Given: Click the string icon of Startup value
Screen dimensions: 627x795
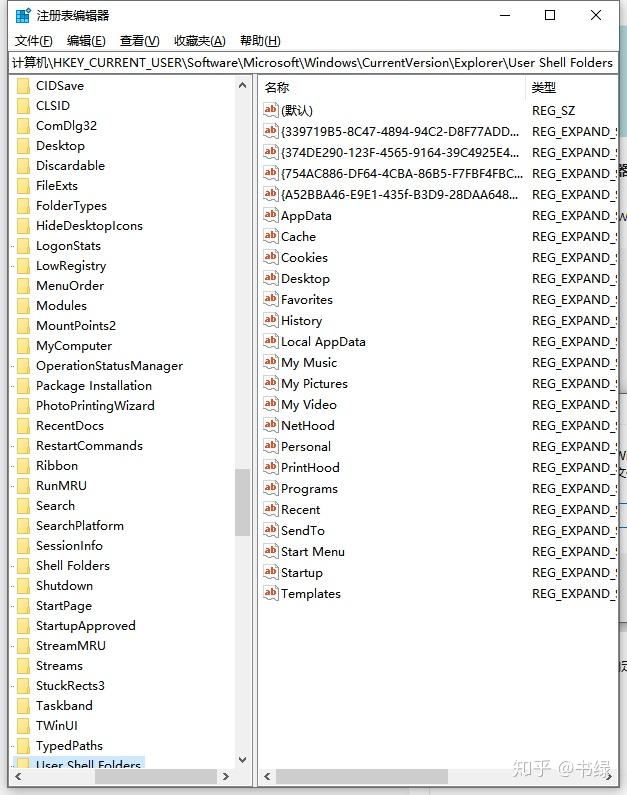Looking at the screenshot, I should (x=271, y=572).
